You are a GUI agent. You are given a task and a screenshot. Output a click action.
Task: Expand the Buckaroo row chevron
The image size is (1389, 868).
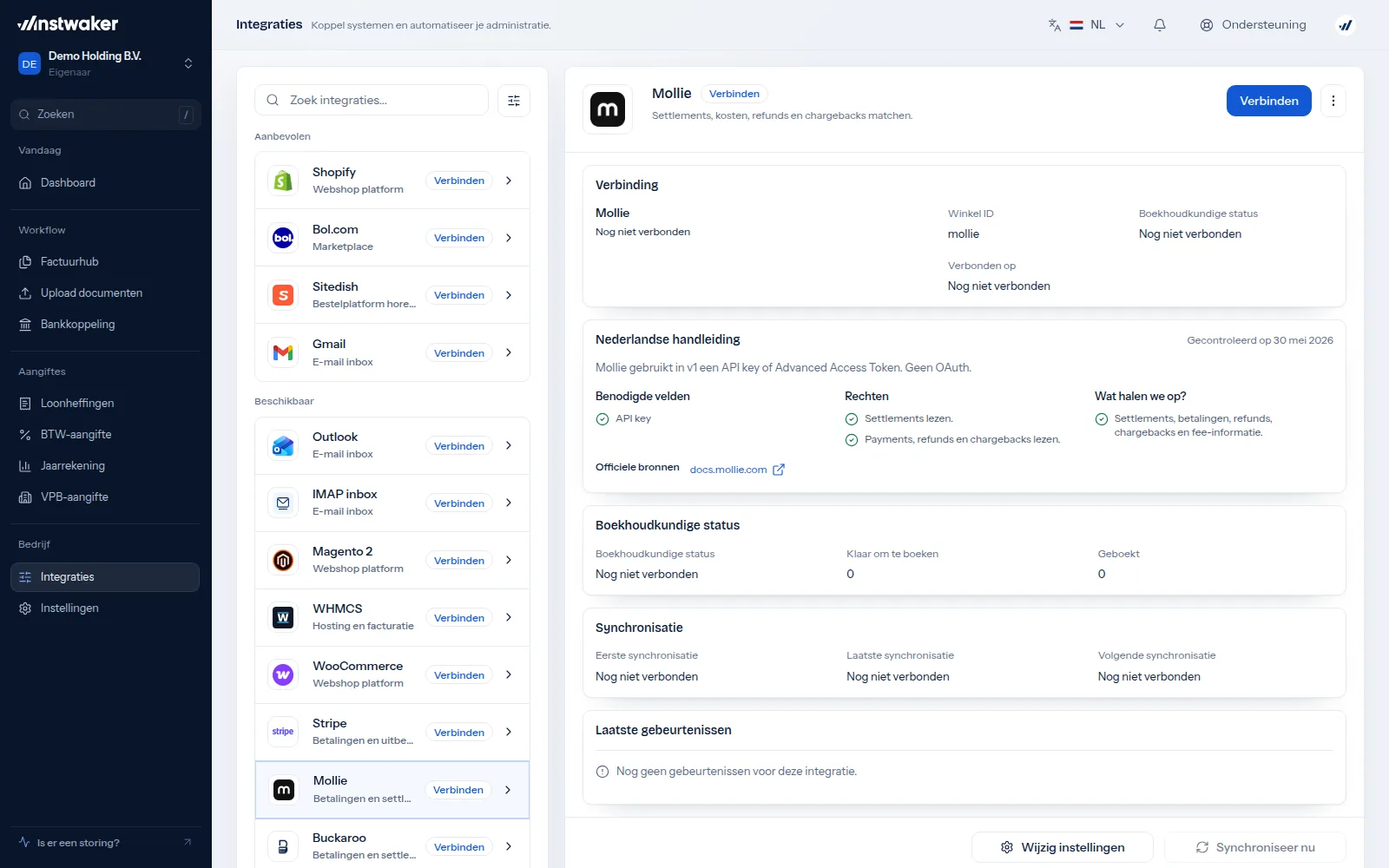tap(509, 846)
